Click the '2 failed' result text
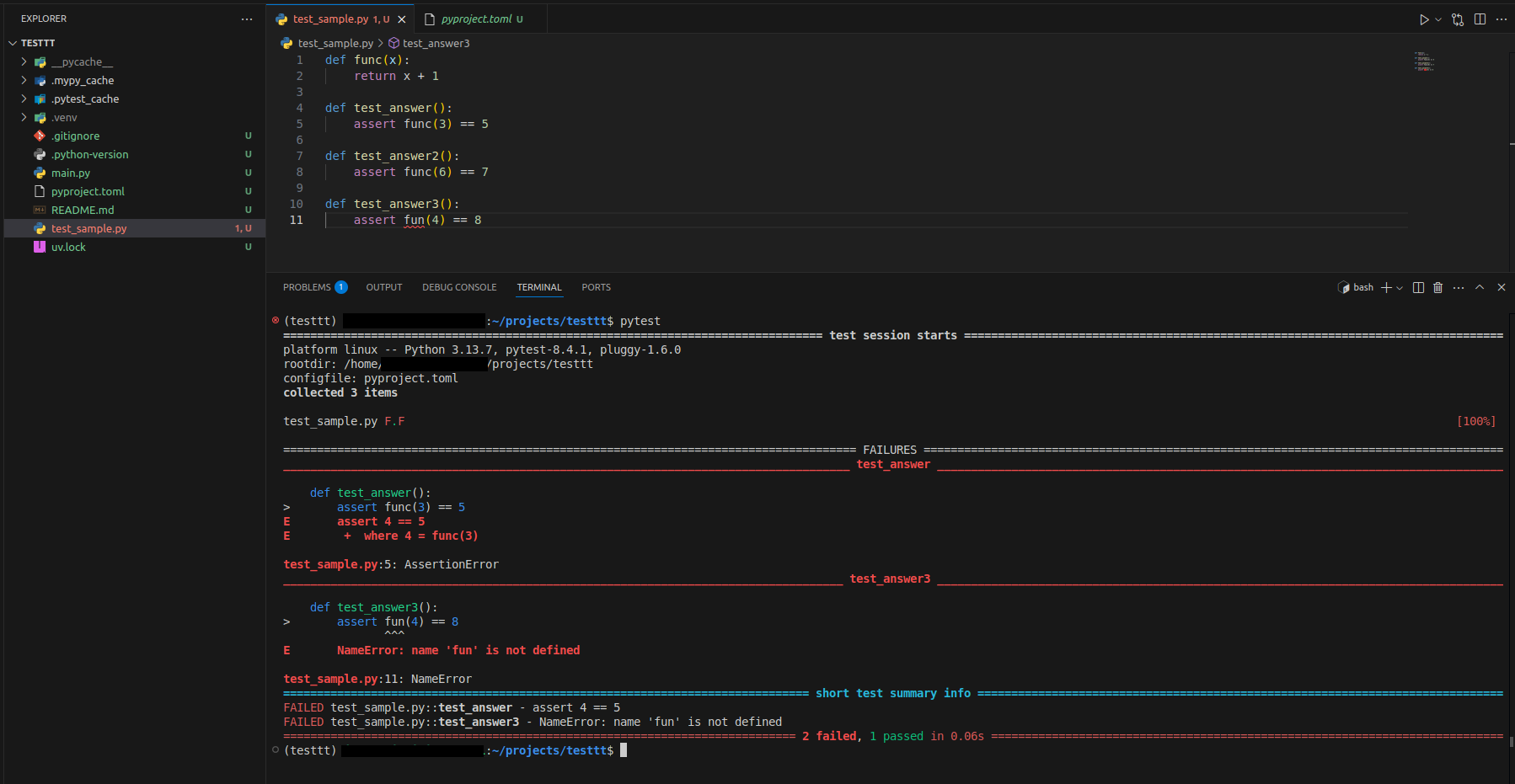Image resolution: width=1515 pixels, height=784 pixels. 829,736
